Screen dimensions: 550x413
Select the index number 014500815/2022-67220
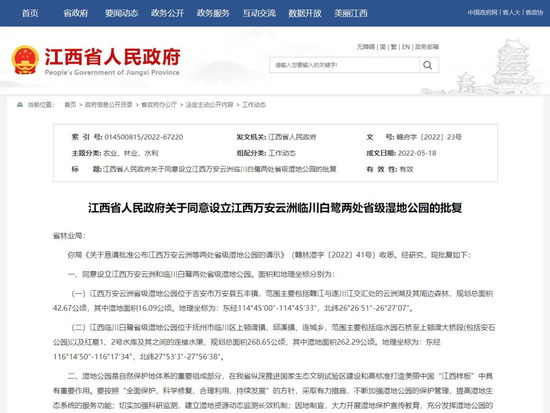pyautogui.click(x=144, y=137)
